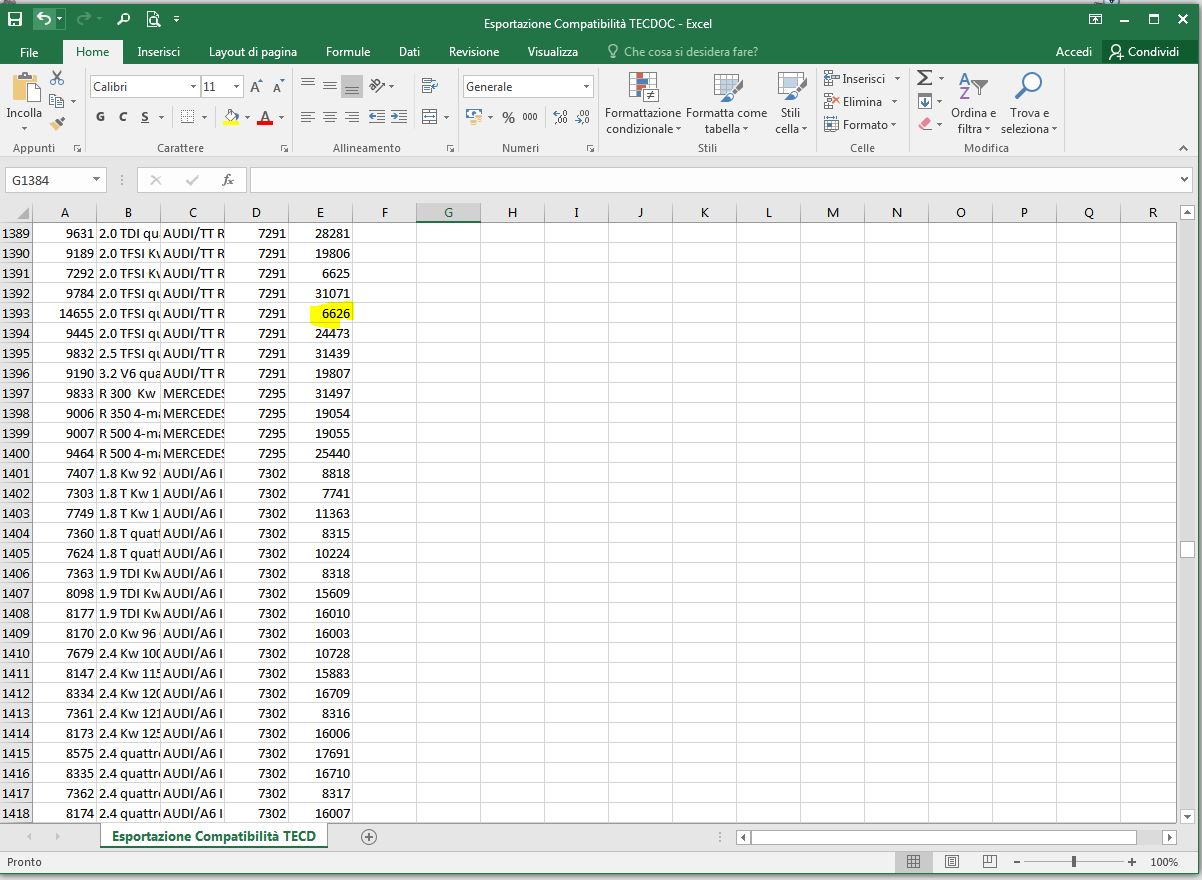Viewport: 1202px width, 880px height.
Task: Switch to Page Layout view icon
Action: 952,861
